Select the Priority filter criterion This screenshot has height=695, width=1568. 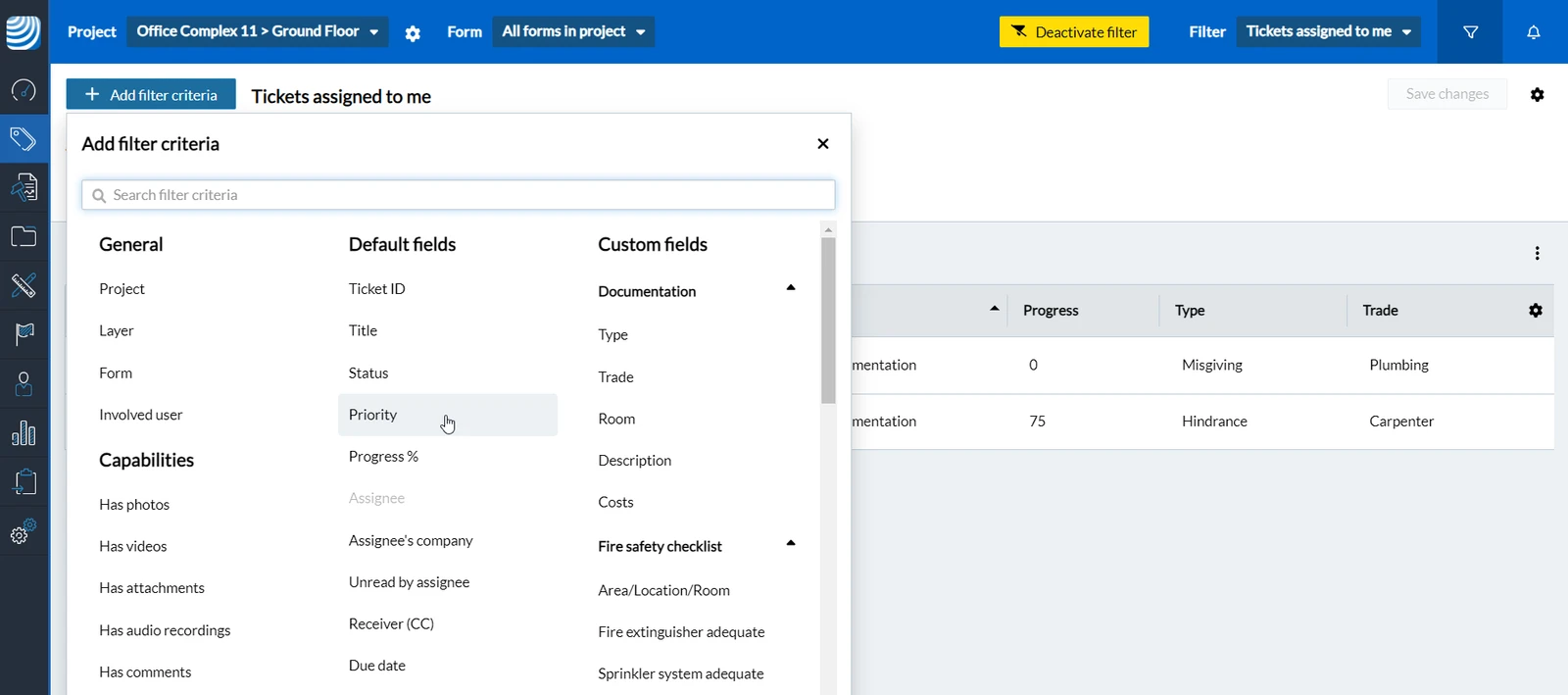tap(448, 415)
